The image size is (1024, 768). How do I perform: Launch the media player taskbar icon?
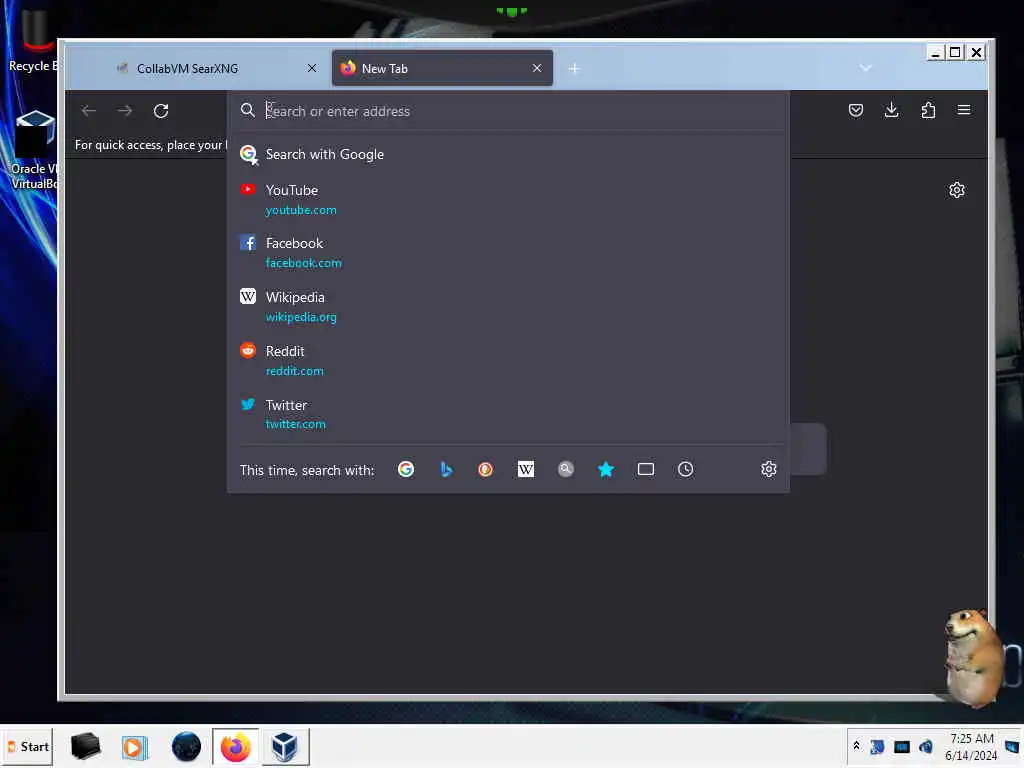[x=135, y=746]
